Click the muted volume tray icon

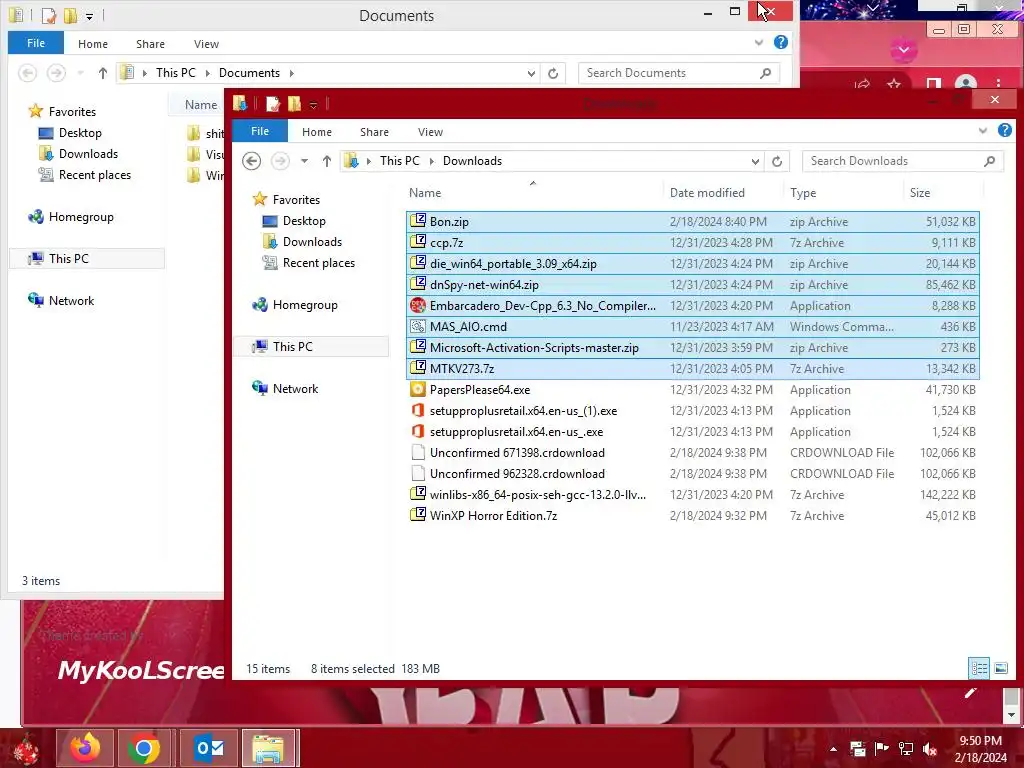[930, 748]
